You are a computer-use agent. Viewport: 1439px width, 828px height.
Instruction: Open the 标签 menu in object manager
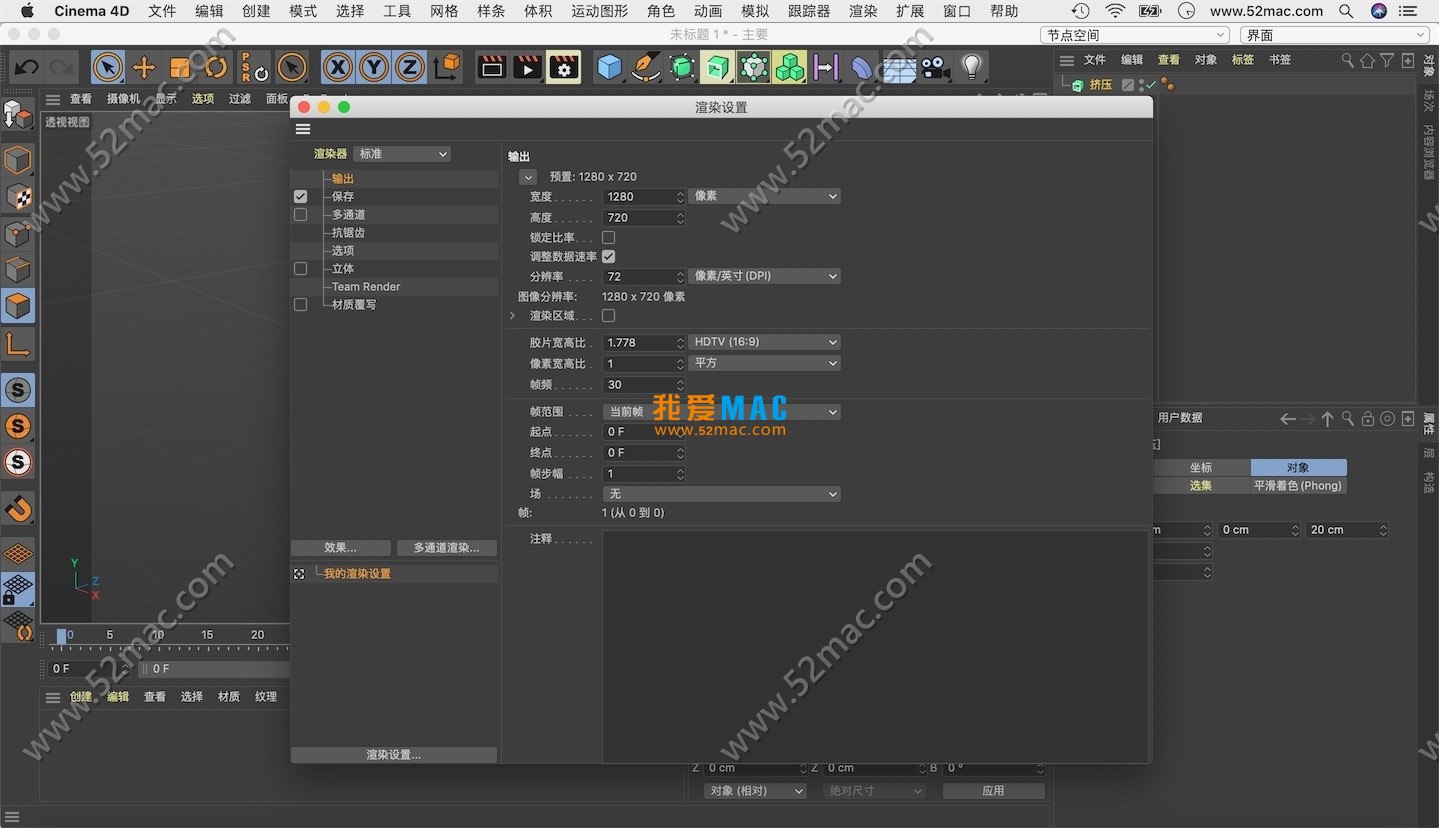tap(1243, 60)
